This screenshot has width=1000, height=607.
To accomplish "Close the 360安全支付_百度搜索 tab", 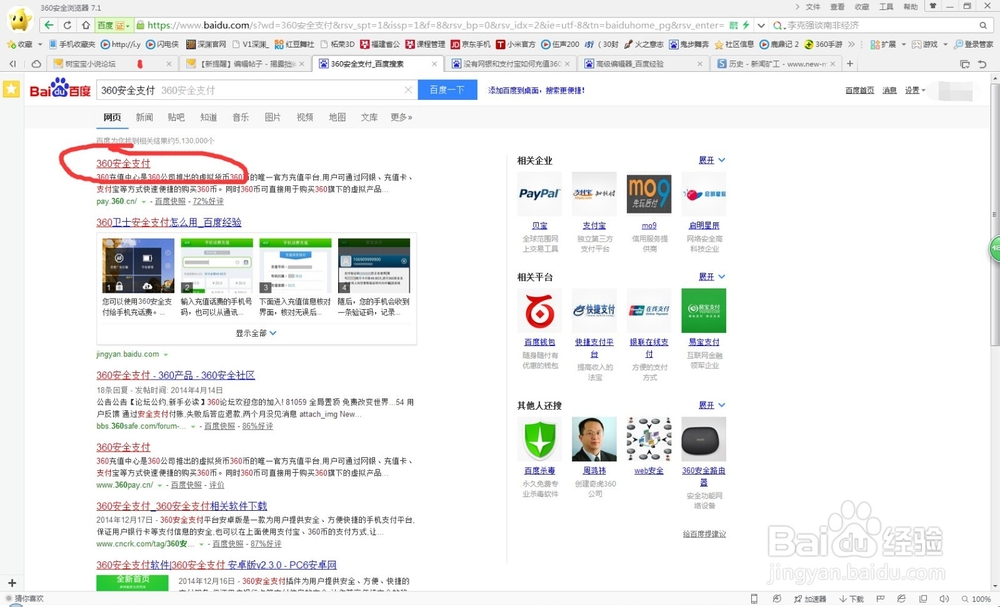I will pos(434,64).
